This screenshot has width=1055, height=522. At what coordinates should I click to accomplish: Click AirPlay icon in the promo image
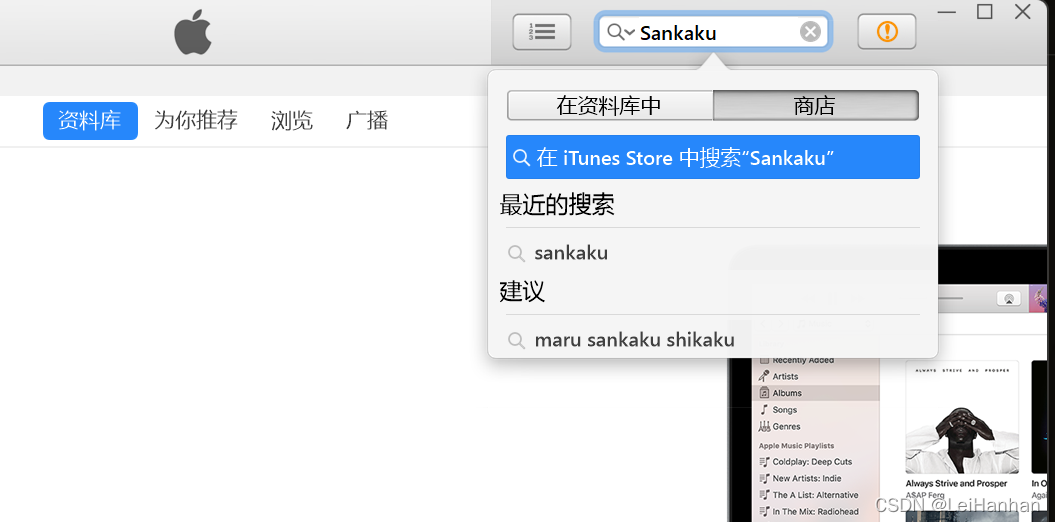tap(1008, 299)
